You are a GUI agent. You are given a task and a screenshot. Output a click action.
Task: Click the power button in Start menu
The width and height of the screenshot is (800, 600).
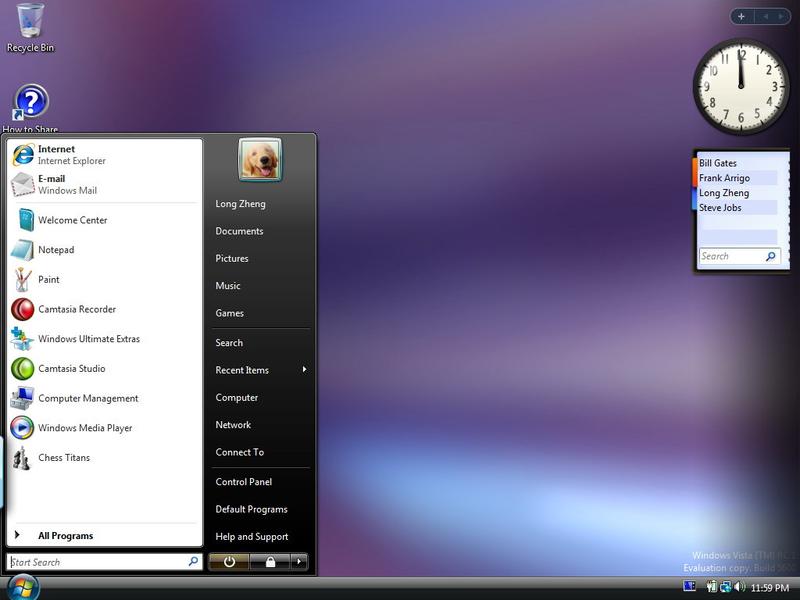[x=229, y=562]
